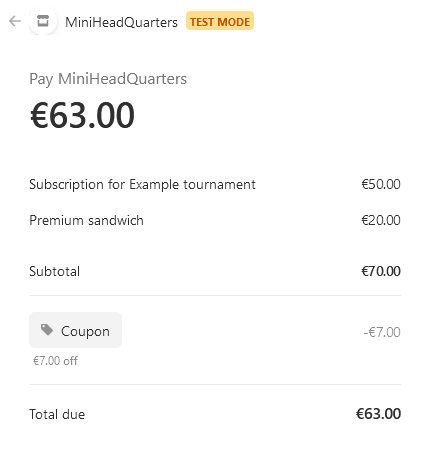Screen dimensions: 445x460
Task: Click the Coupon button
Action: tap(75, 330)
